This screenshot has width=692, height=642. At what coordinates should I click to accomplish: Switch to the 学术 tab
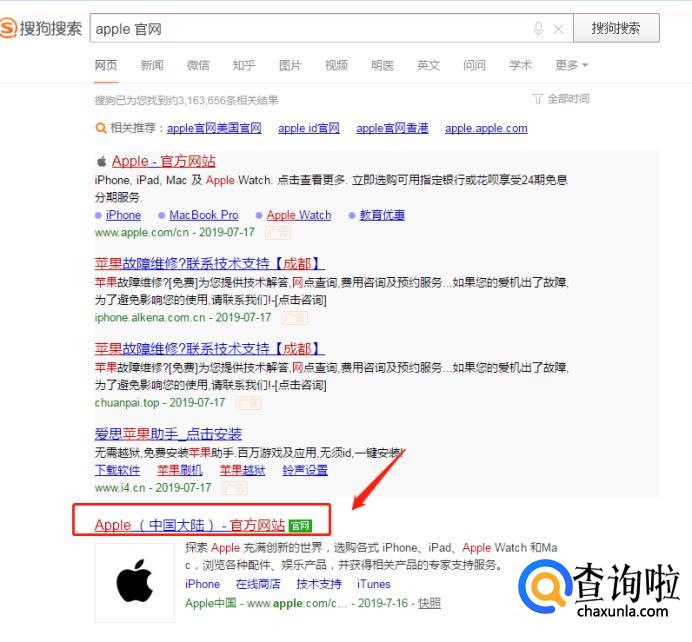point(520,65)
